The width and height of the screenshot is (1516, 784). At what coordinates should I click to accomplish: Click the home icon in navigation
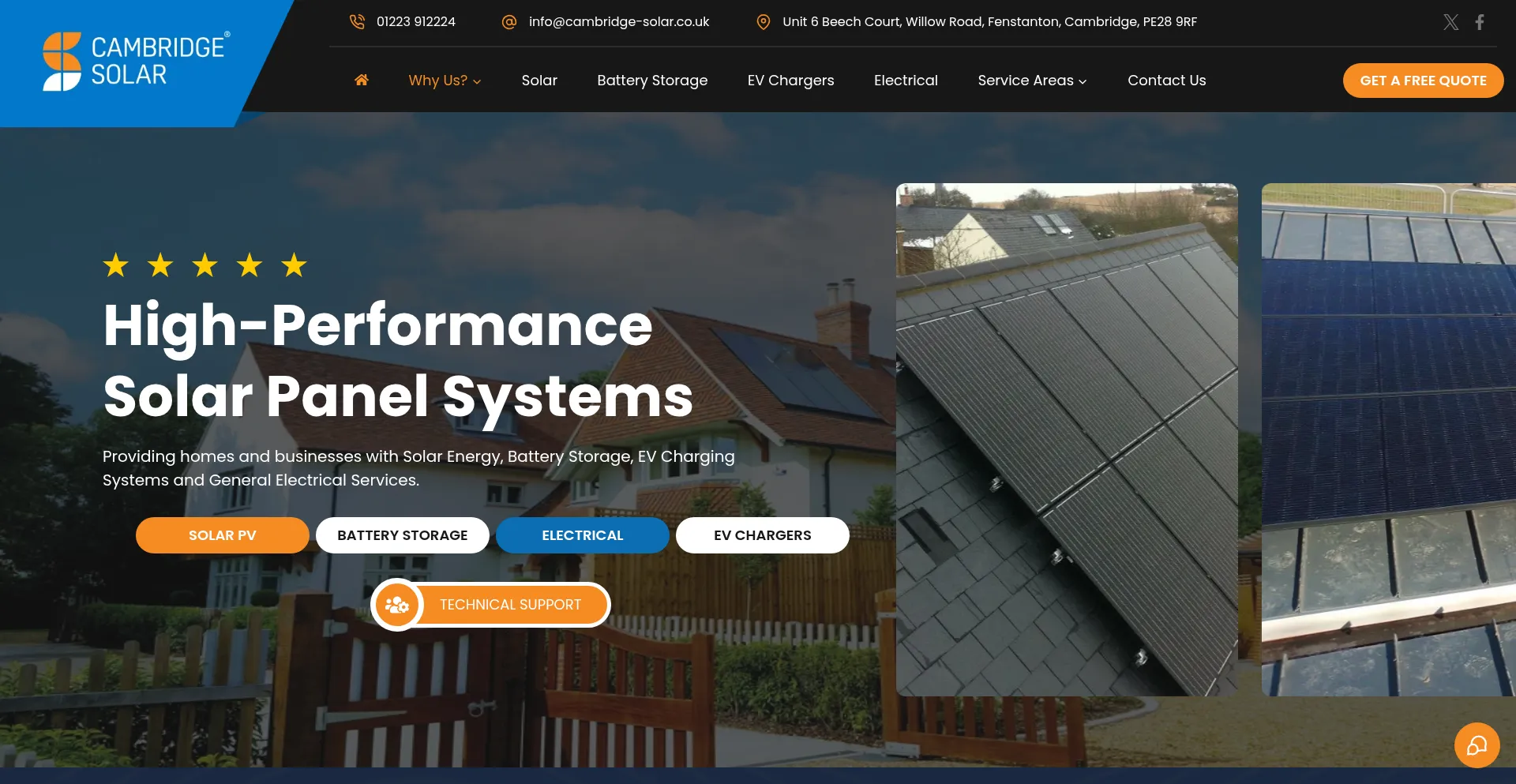point(362,80)
